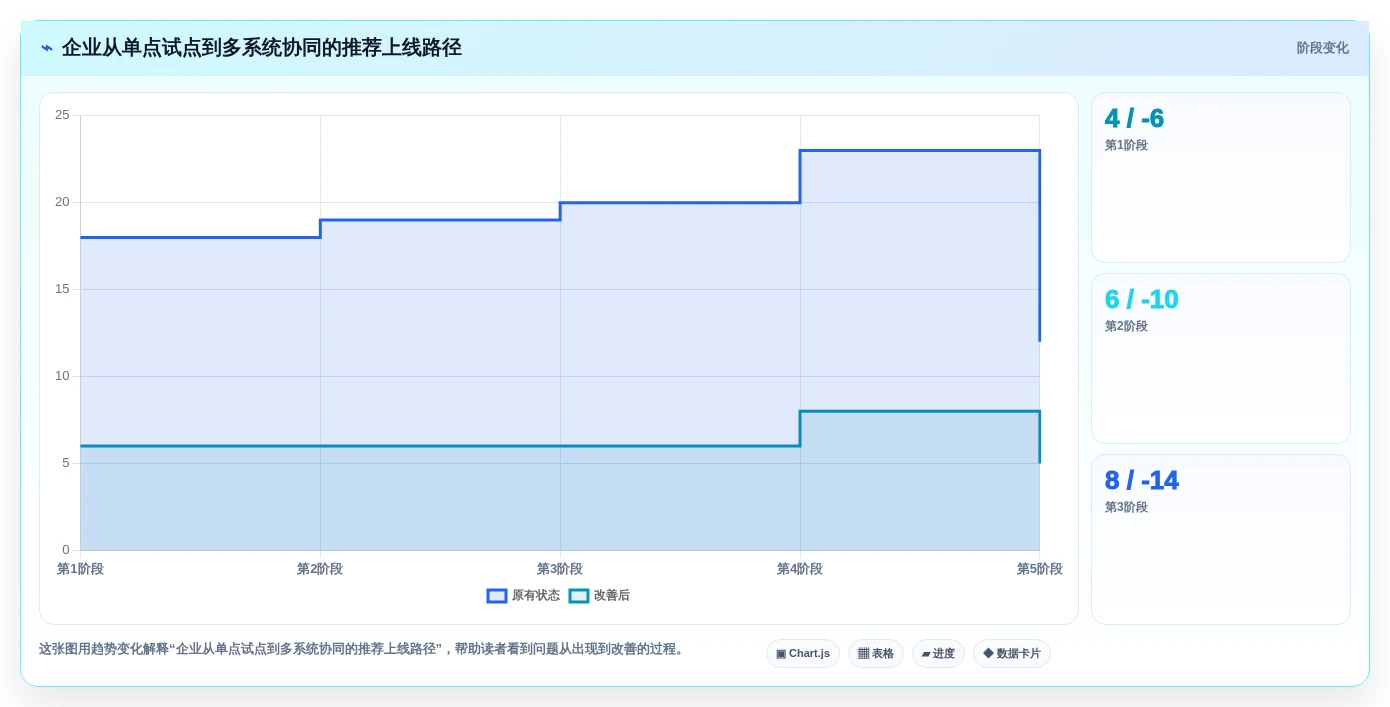Screen dimensions: 1390x707
Task: Open the 6 / -10 第2阶段 card
Action: click(x=1221, y=359)
